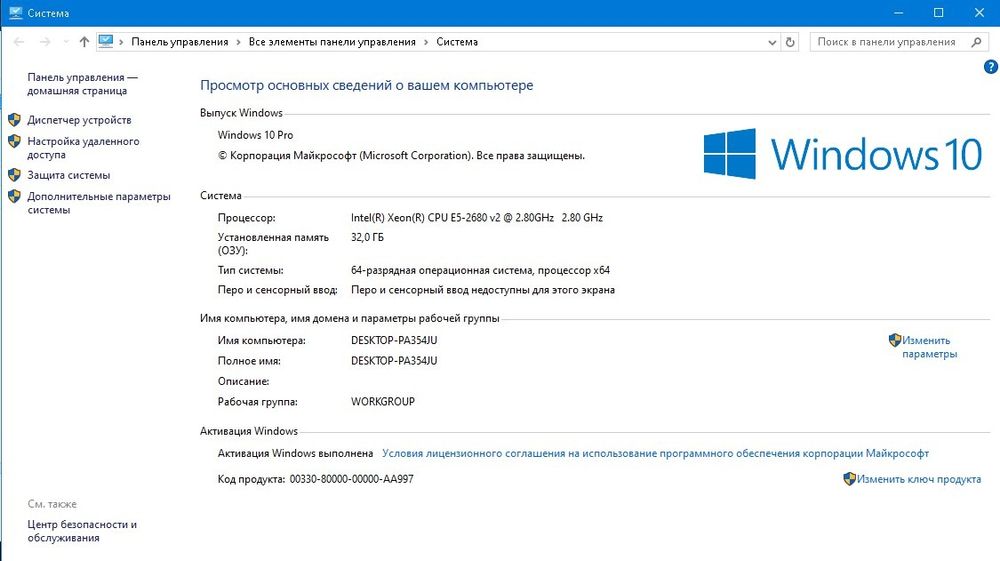Click shield icon beside Дополнительные параметры системы
Image resolution: width=1000 pixels, height=561 pixels.
[x=14, y=196]
